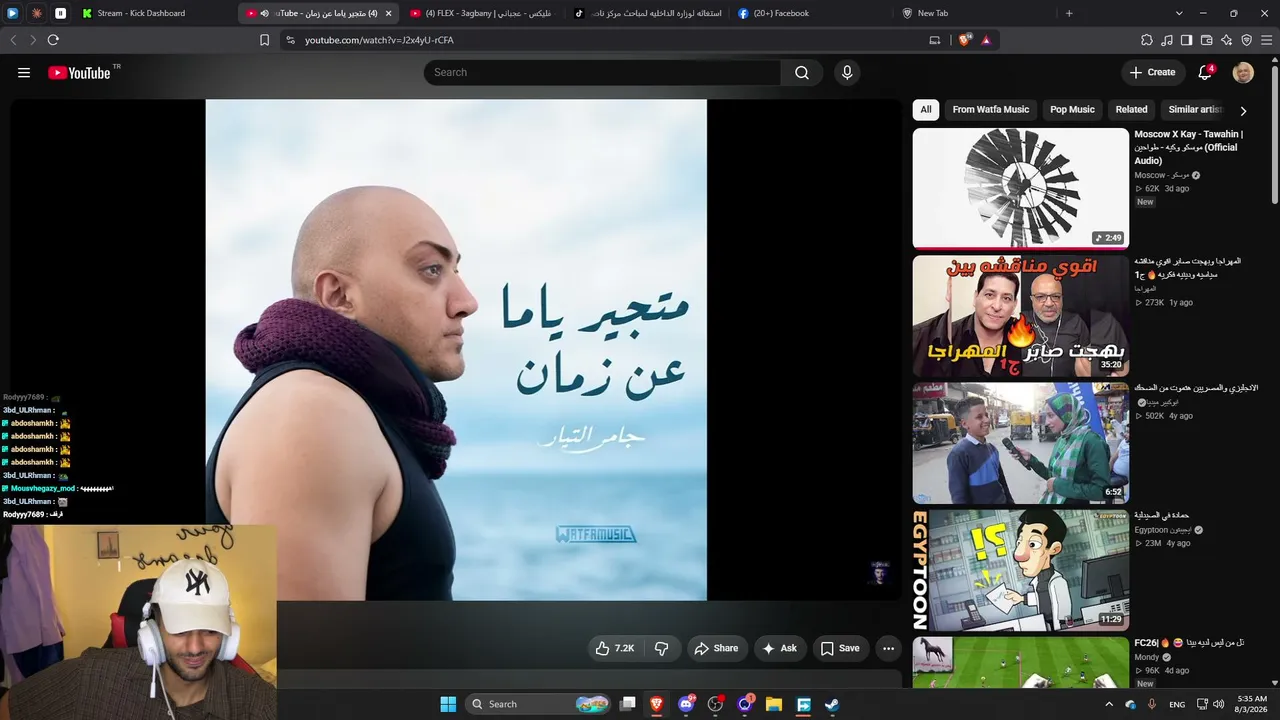
Task: Show hidden system tray icons
Action: [1108, 704]
